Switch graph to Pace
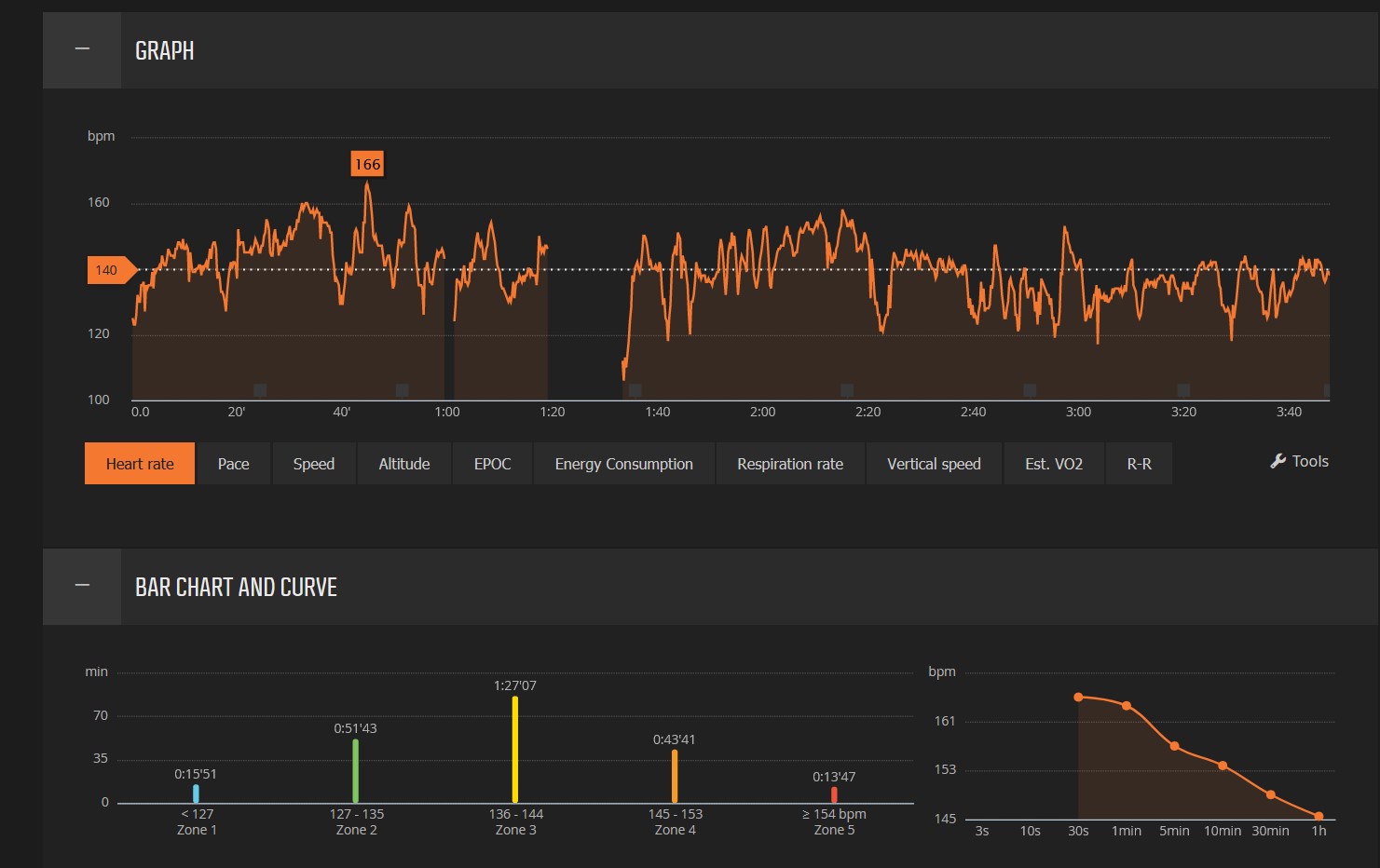 pyautogui.click(x=233, y=464)
